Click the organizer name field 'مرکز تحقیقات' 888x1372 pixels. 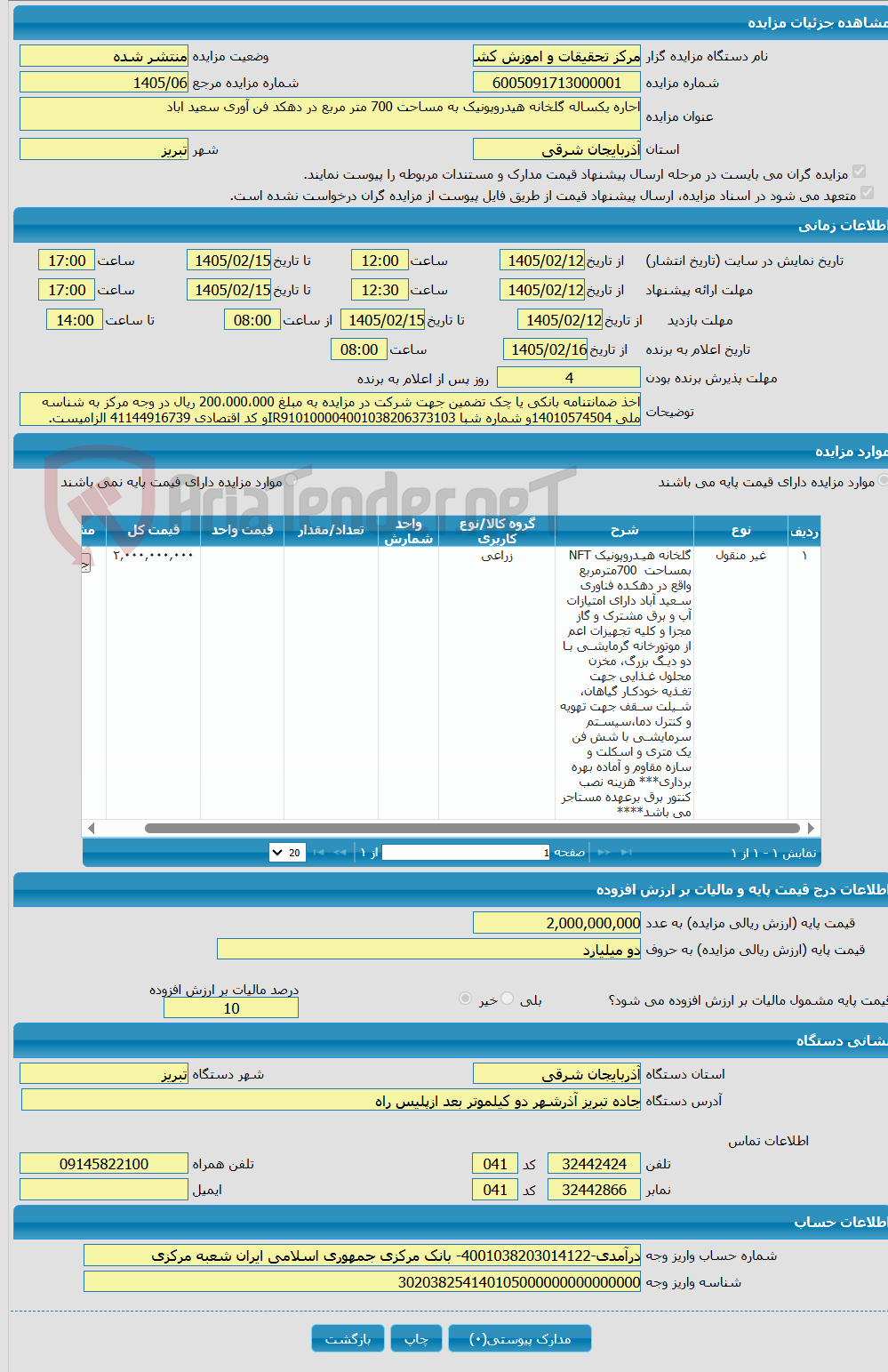point(556,56)
